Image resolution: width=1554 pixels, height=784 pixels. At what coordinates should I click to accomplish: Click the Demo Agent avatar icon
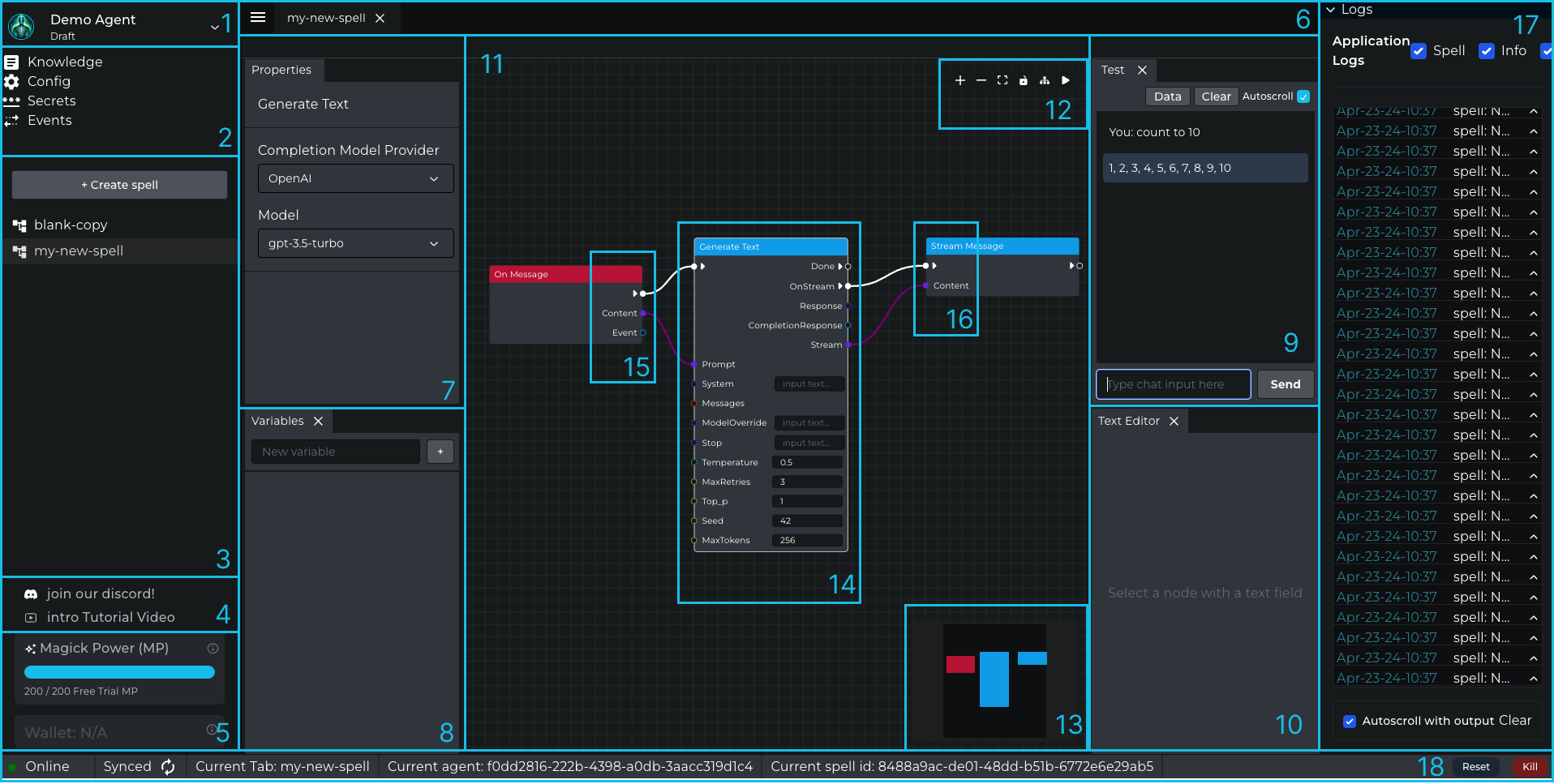click(x=22, y=27)
